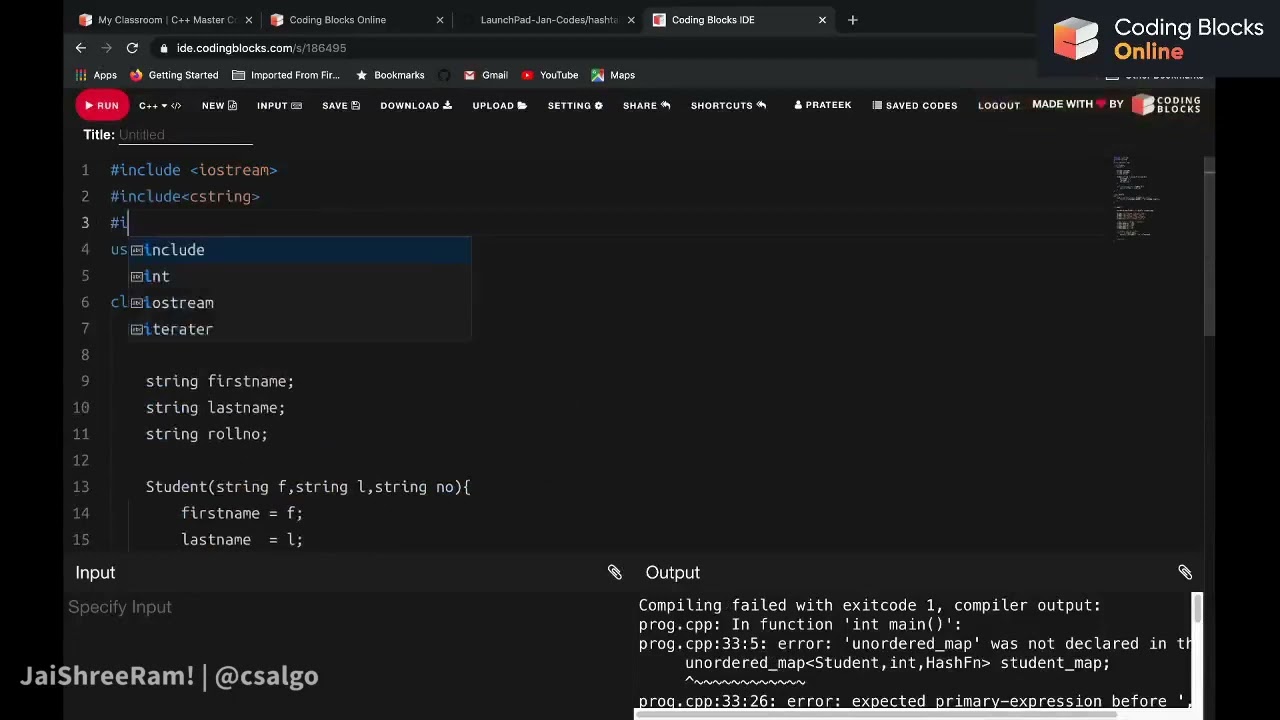The image size is (1280, 720).
Task: Click the Coding Blocks logo in toolbar
Action: (x=1166, y=104)
